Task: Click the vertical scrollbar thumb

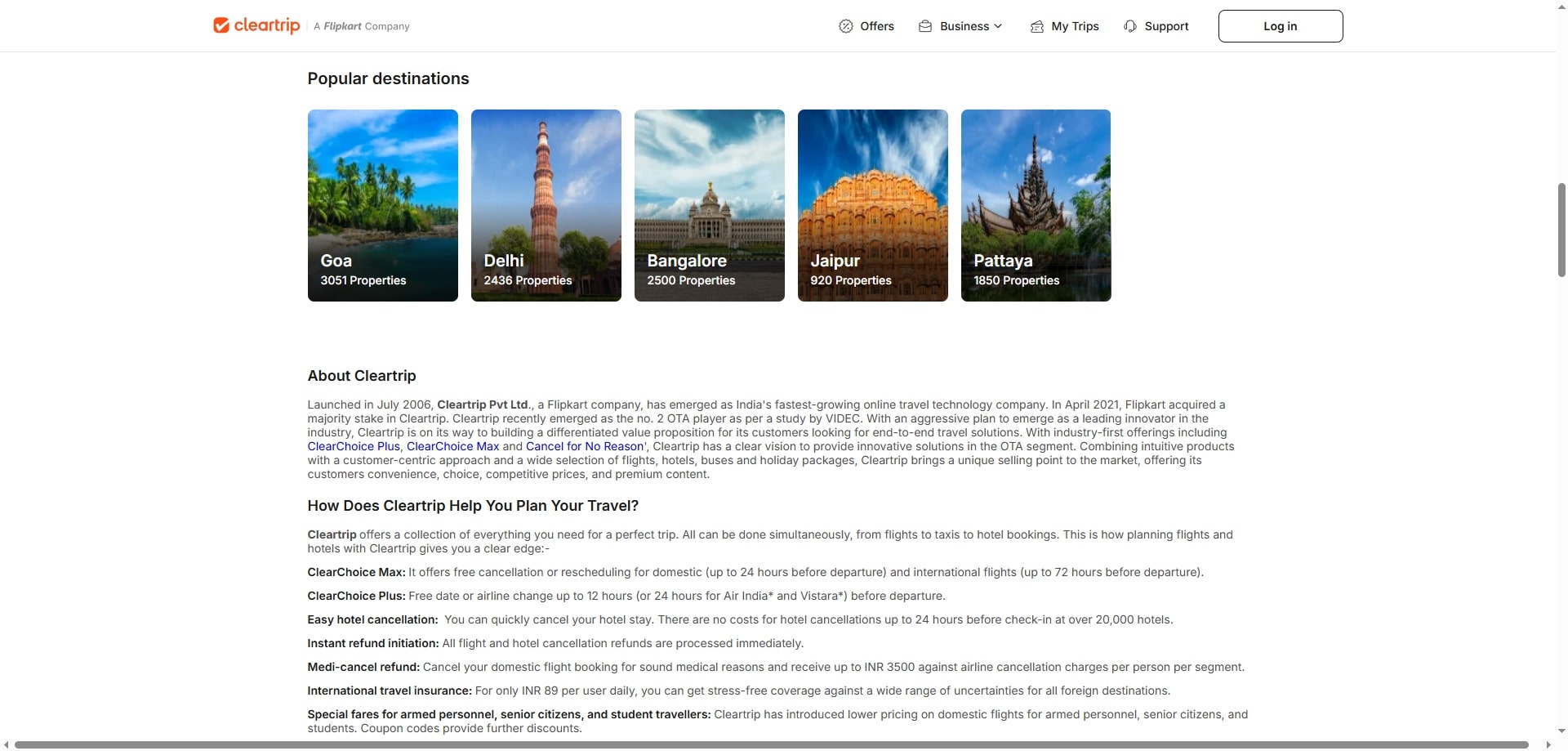Action: [x=1561, y=230]
